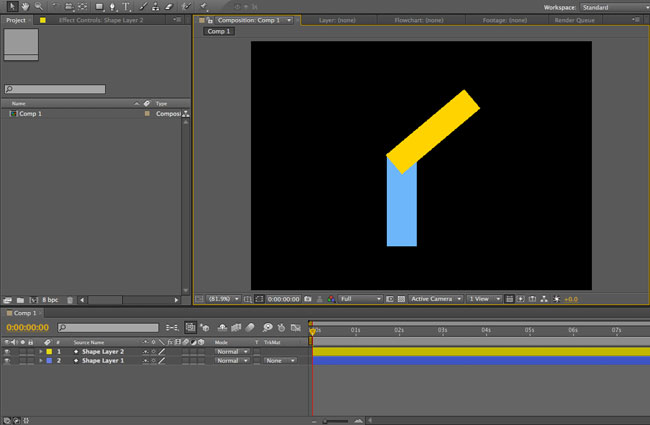Viewport: 650px width, 425px height.
Task: Select the Type tool
Action: tap(126, 7)
